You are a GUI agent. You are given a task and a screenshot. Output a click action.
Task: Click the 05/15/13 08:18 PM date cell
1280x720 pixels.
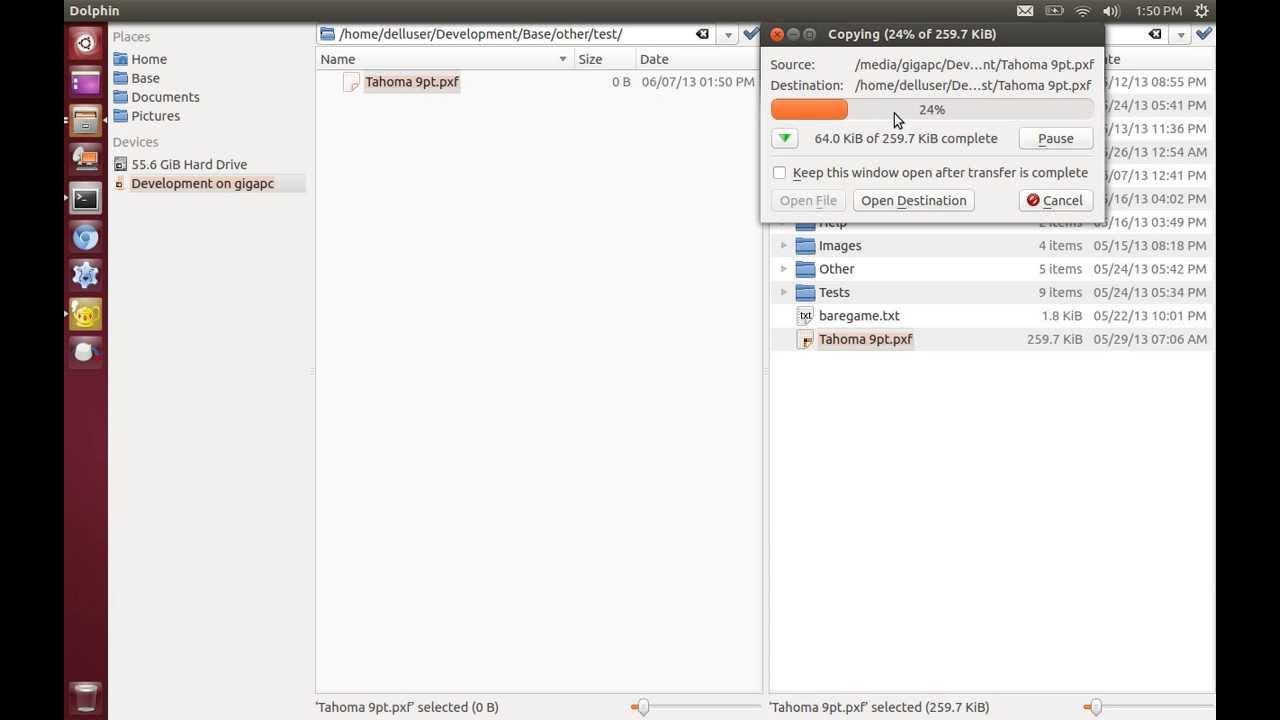[x=1148, y=246]
